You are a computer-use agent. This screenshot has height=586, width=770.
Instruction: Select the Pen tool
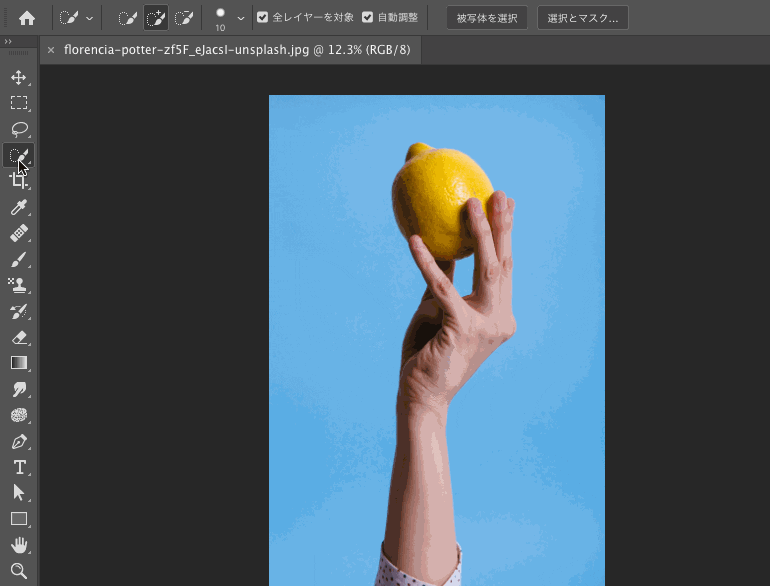coord(19,441)
